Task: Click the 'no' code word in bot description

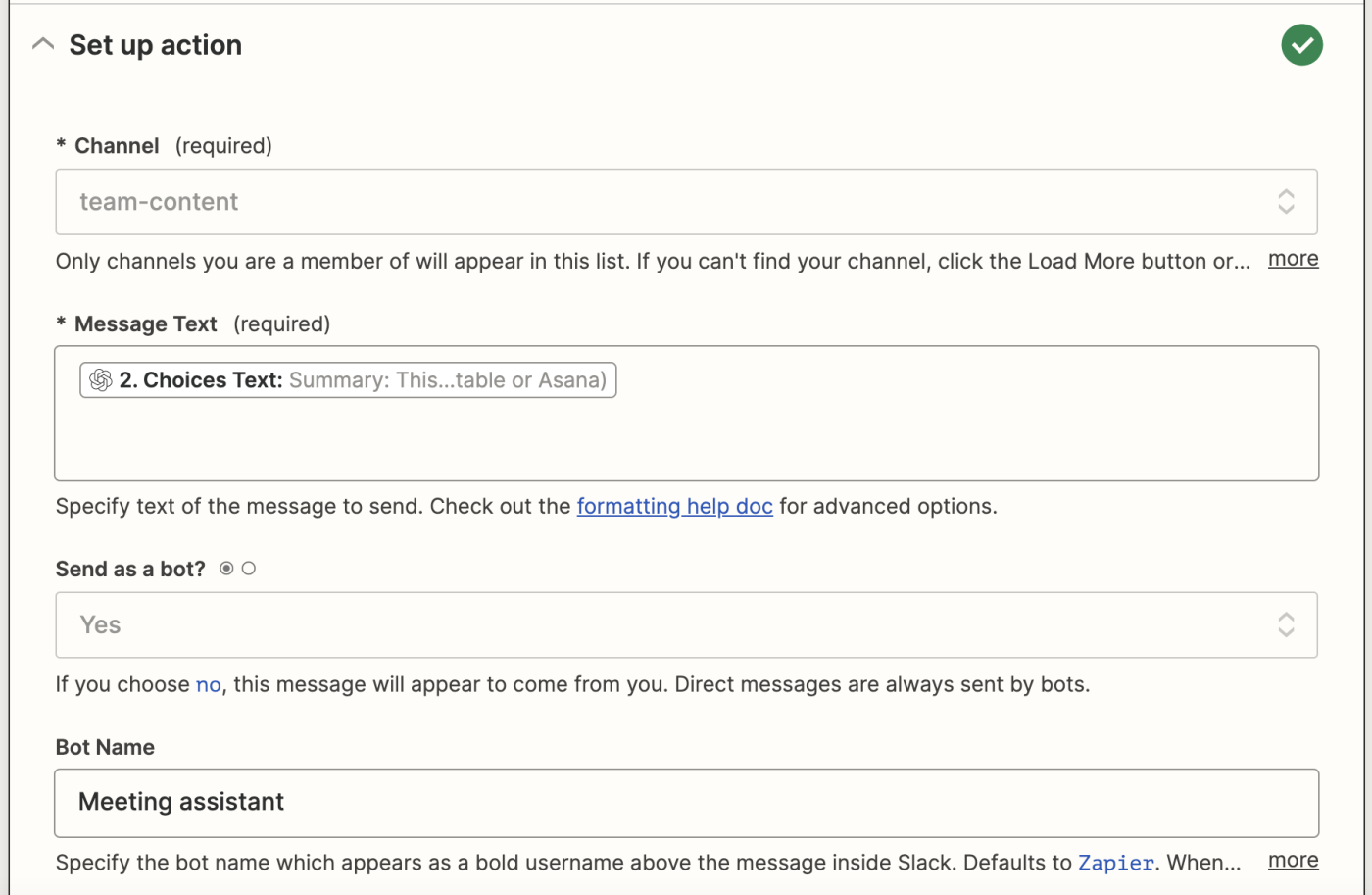Action: [209, 685]
